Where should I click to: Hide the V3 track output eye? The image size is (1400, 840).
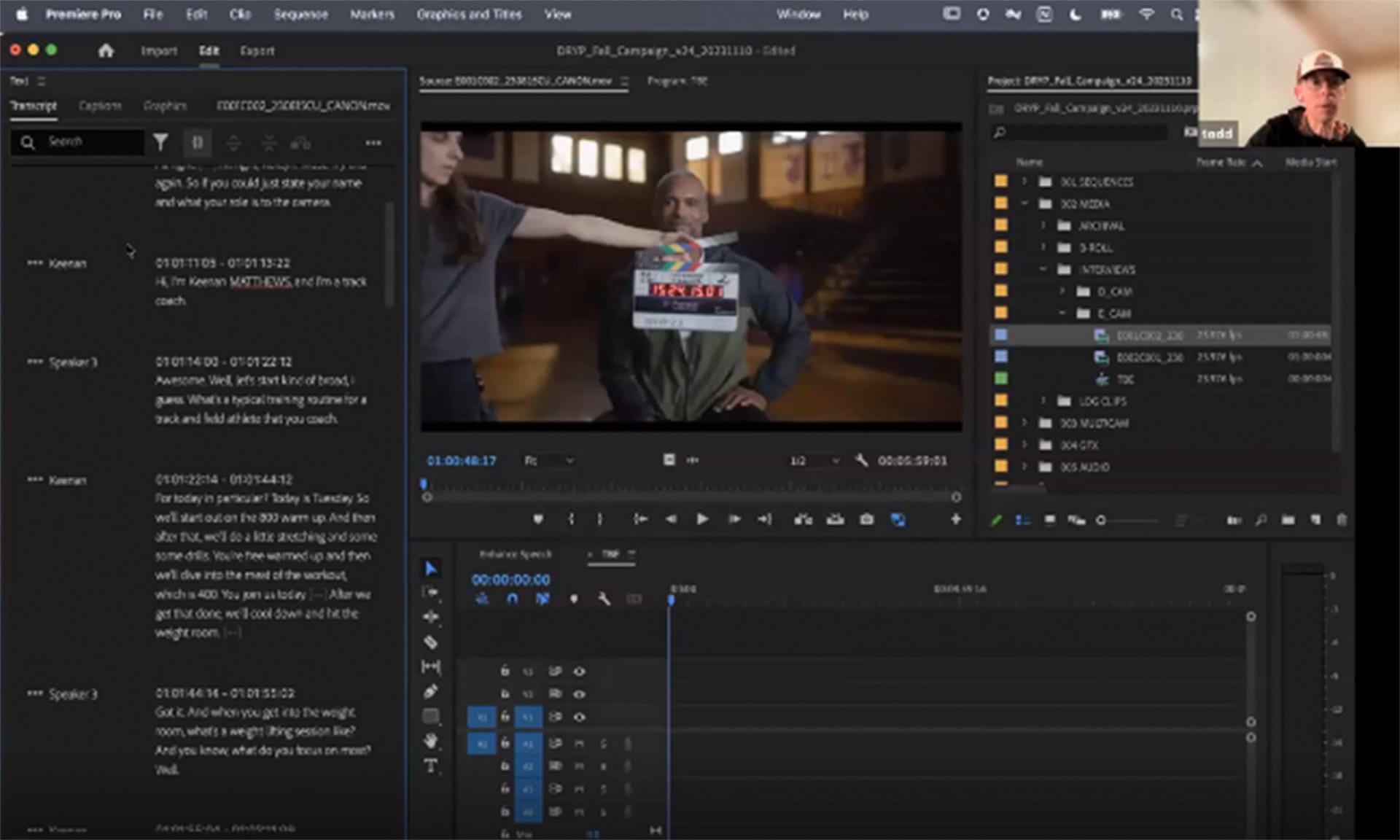(x=579, y=671)
